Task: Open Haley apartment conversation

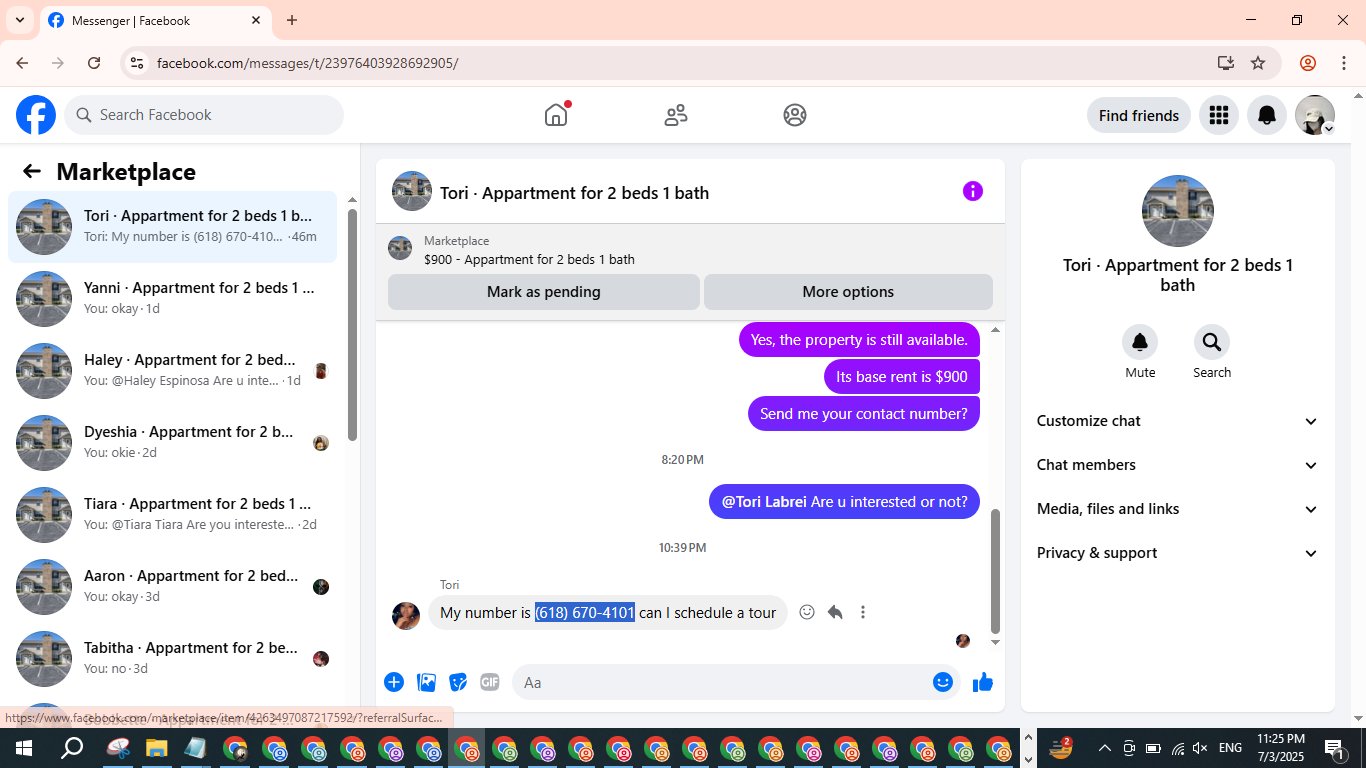Action: [172, 371]
